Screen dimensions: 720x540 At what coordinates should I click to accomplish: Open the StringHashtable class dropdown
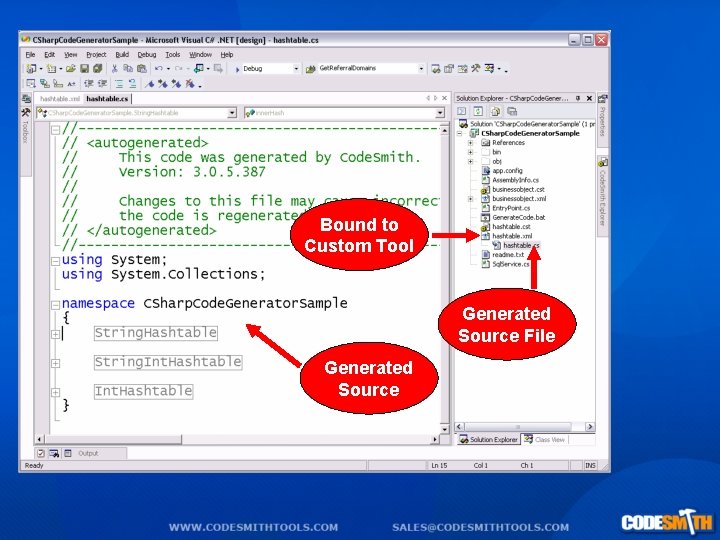pos(232,113)
